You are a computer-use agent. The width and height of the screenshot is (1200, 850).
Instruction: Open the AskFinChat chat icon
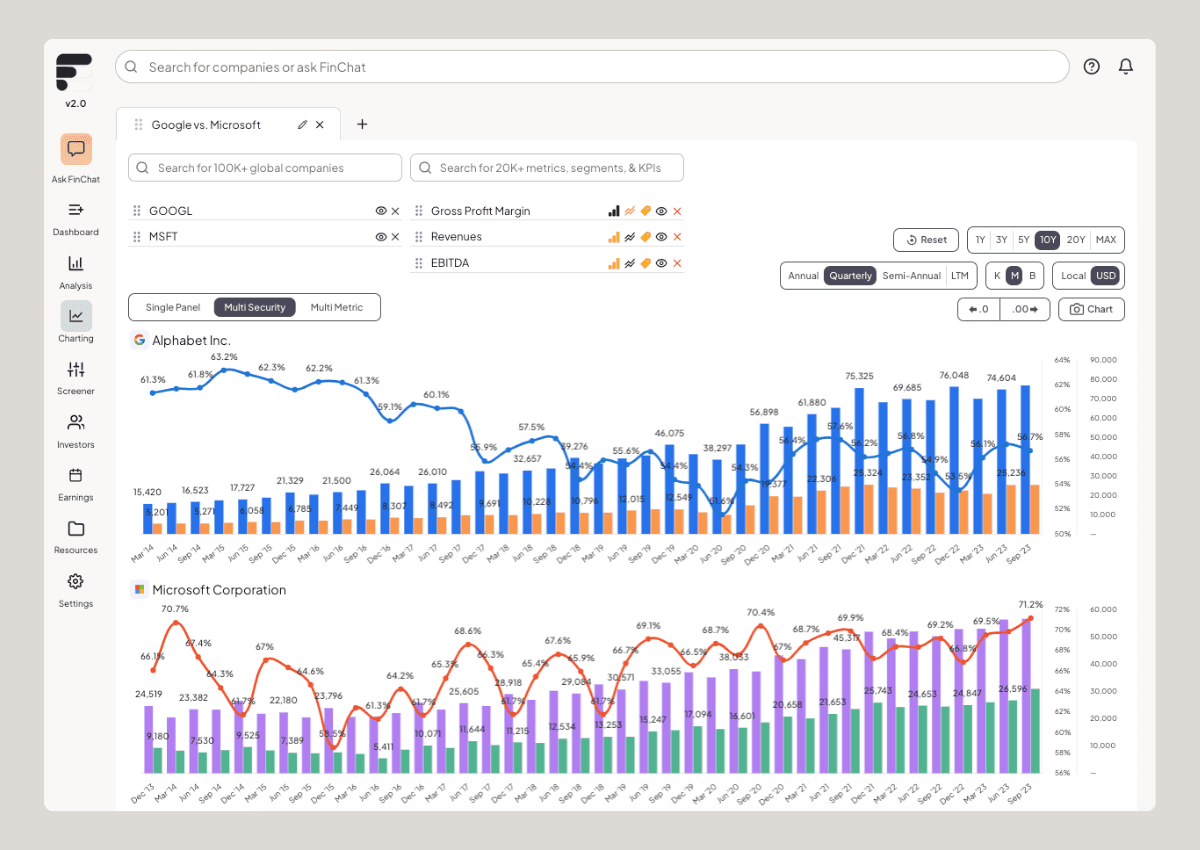[x=76, y=150]
